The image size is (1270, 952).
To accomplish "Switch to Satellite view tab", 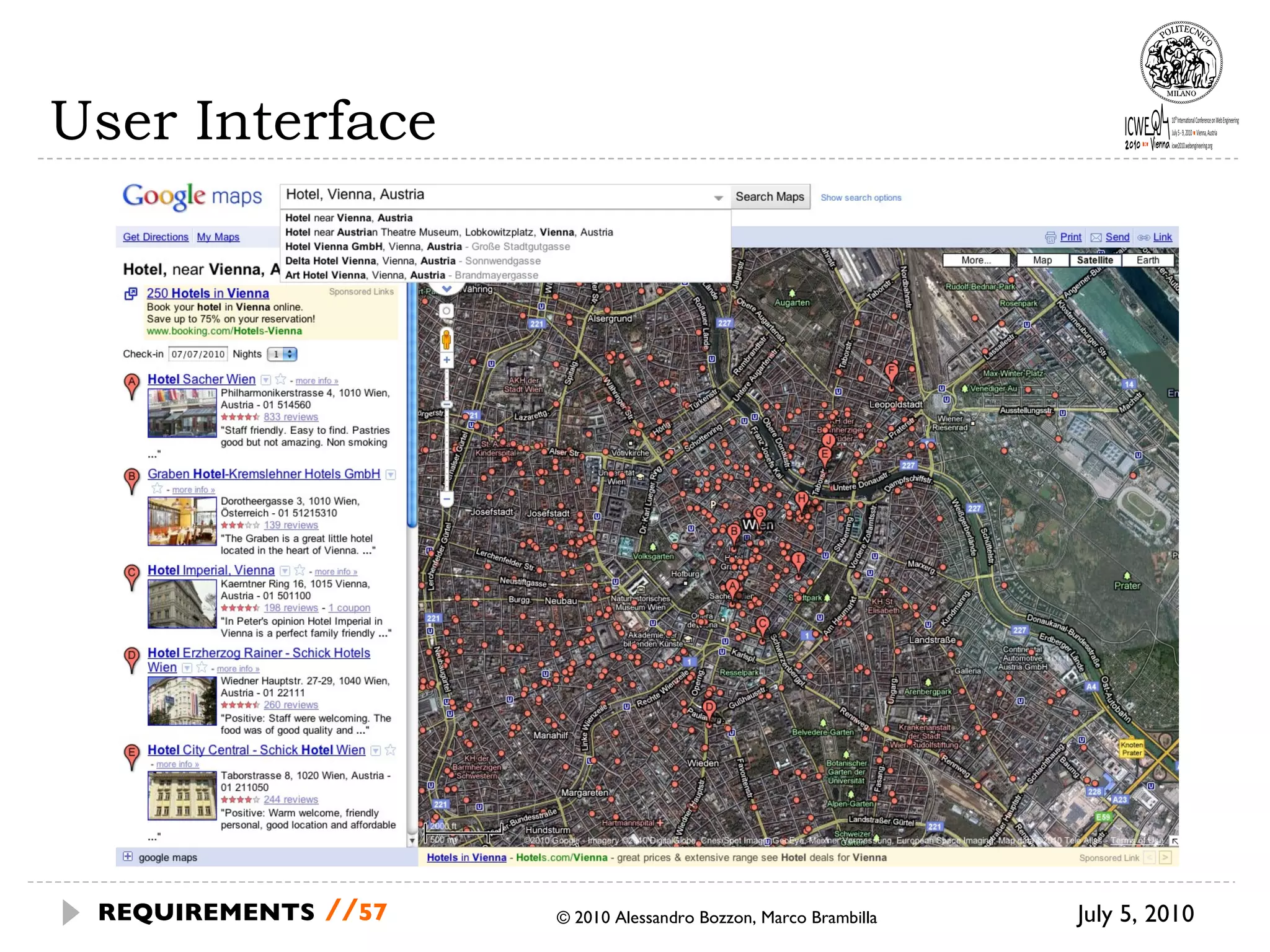I will pos(1095,260).
